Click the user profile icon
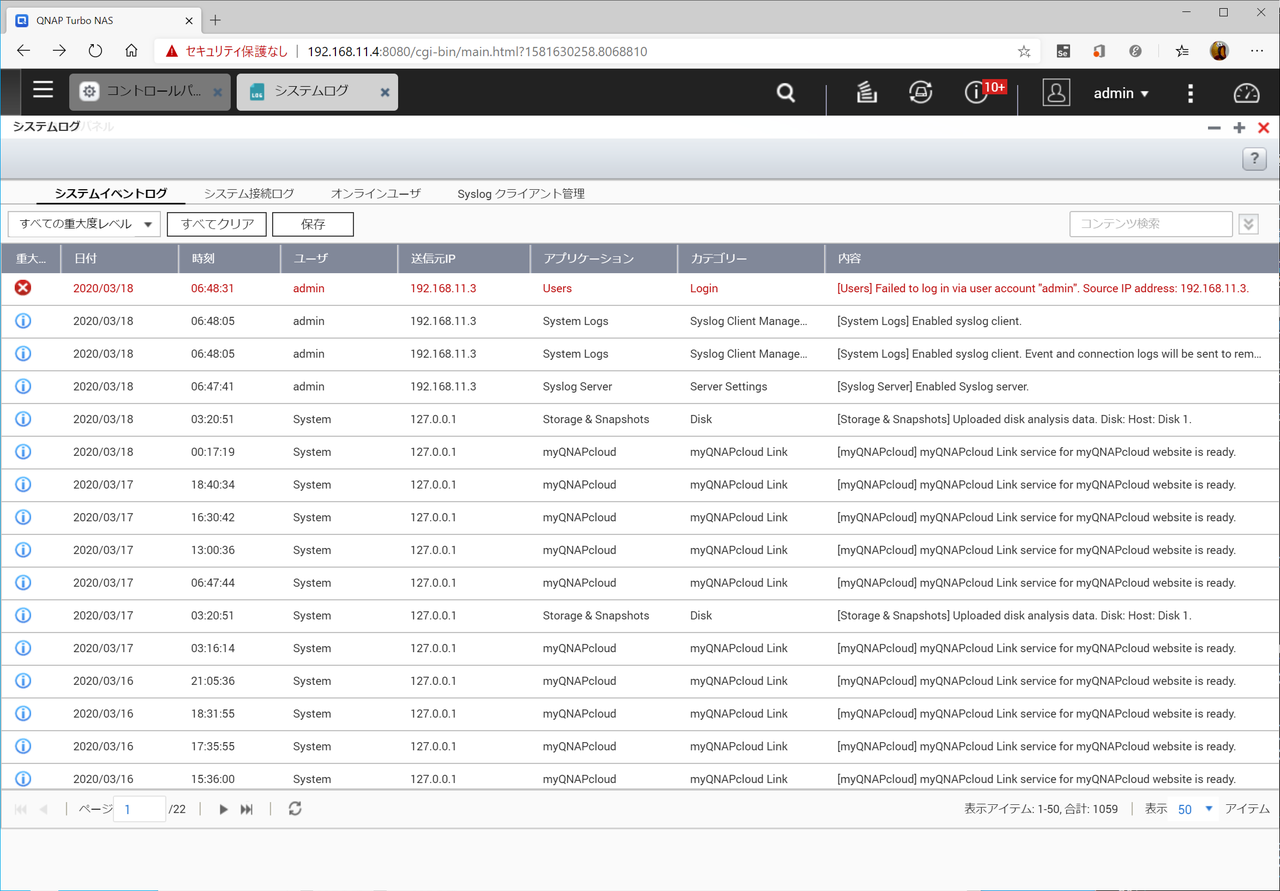Image resolution: width=1280 pixels, height=891 pixels. coord(1056,92)
